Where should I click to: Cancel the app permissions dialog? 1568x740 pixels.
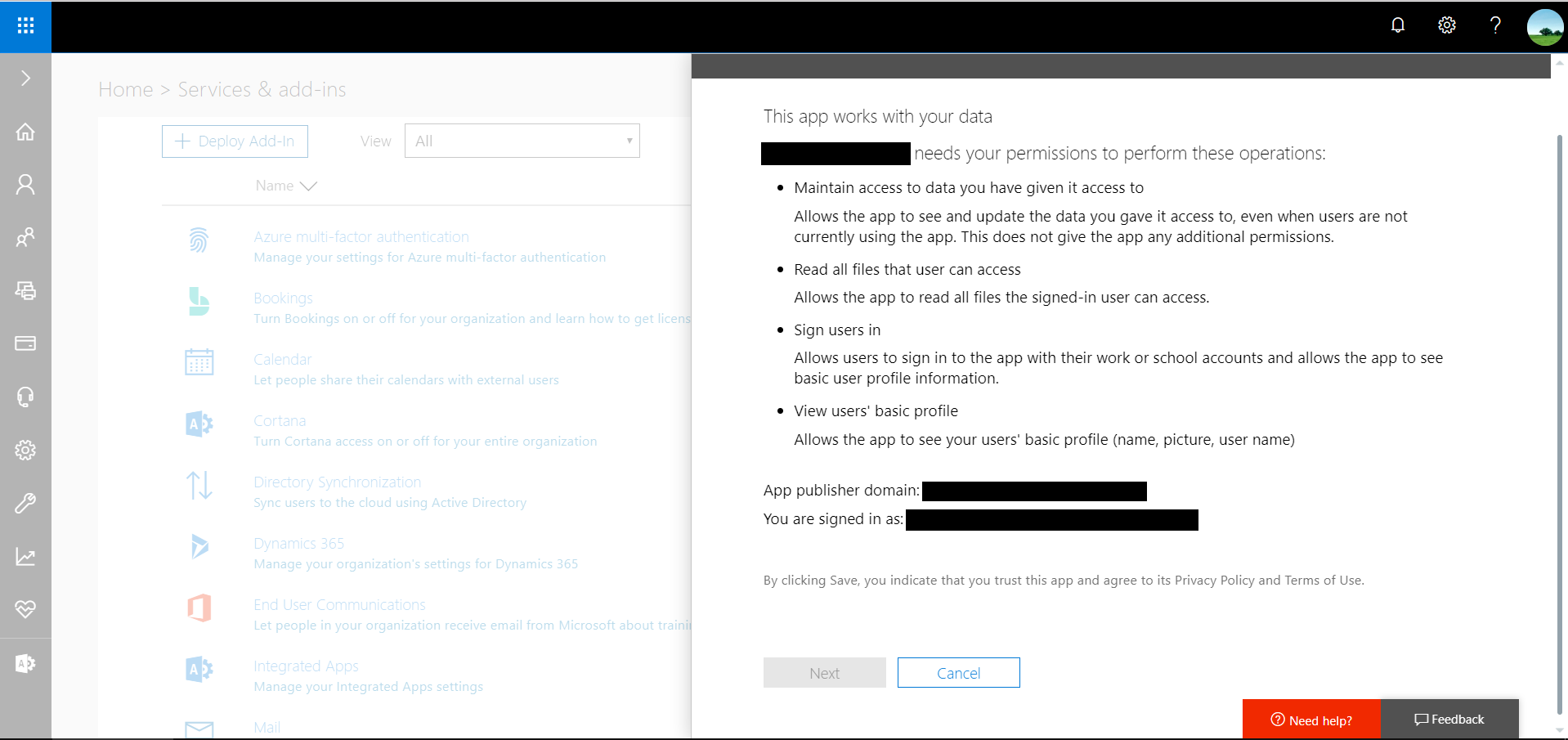click(x=958, y=672)
